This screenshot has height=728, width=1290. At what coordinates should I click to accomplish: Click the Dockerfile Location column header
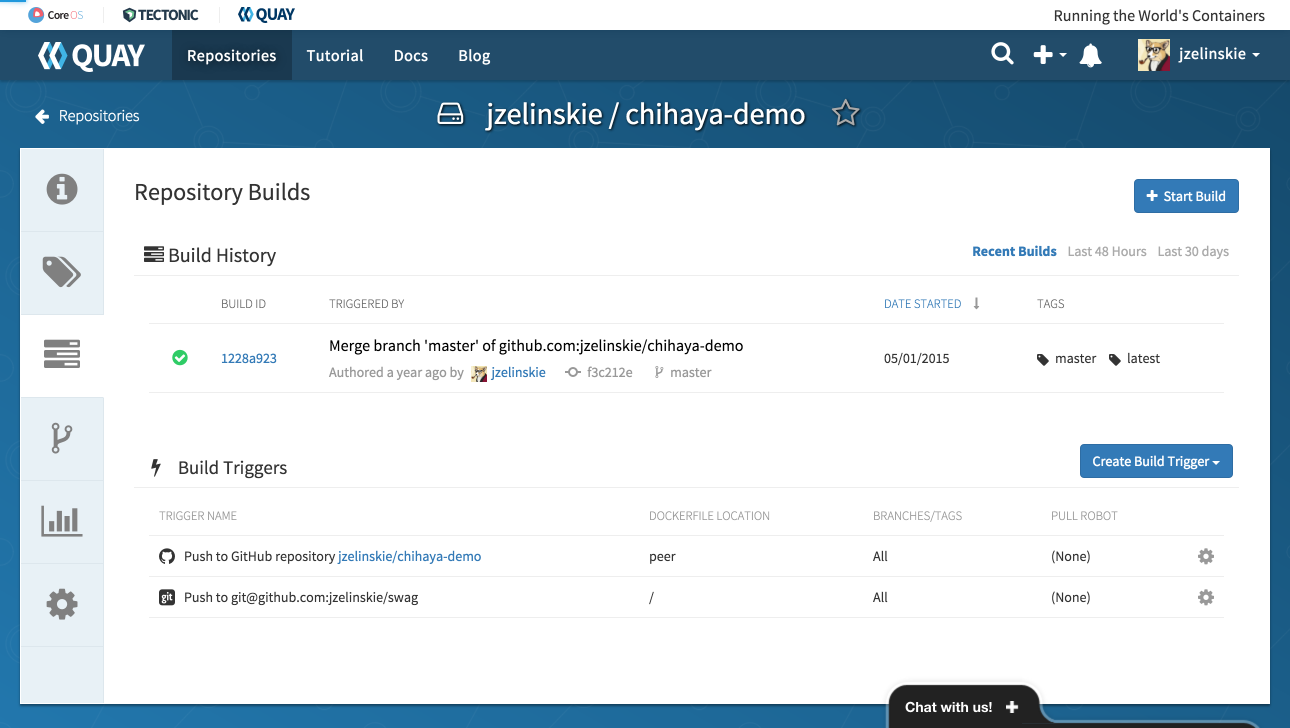(709, 516)
